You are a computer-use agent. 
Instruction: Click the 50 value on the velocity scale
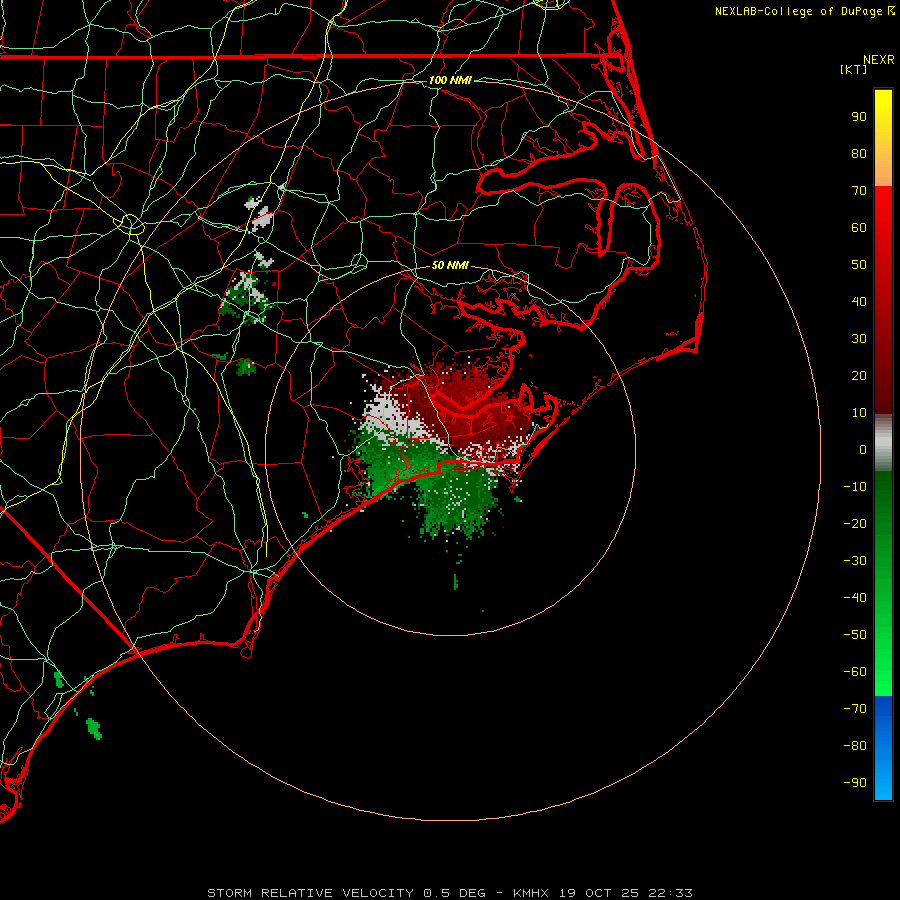(x=859, y=265)
